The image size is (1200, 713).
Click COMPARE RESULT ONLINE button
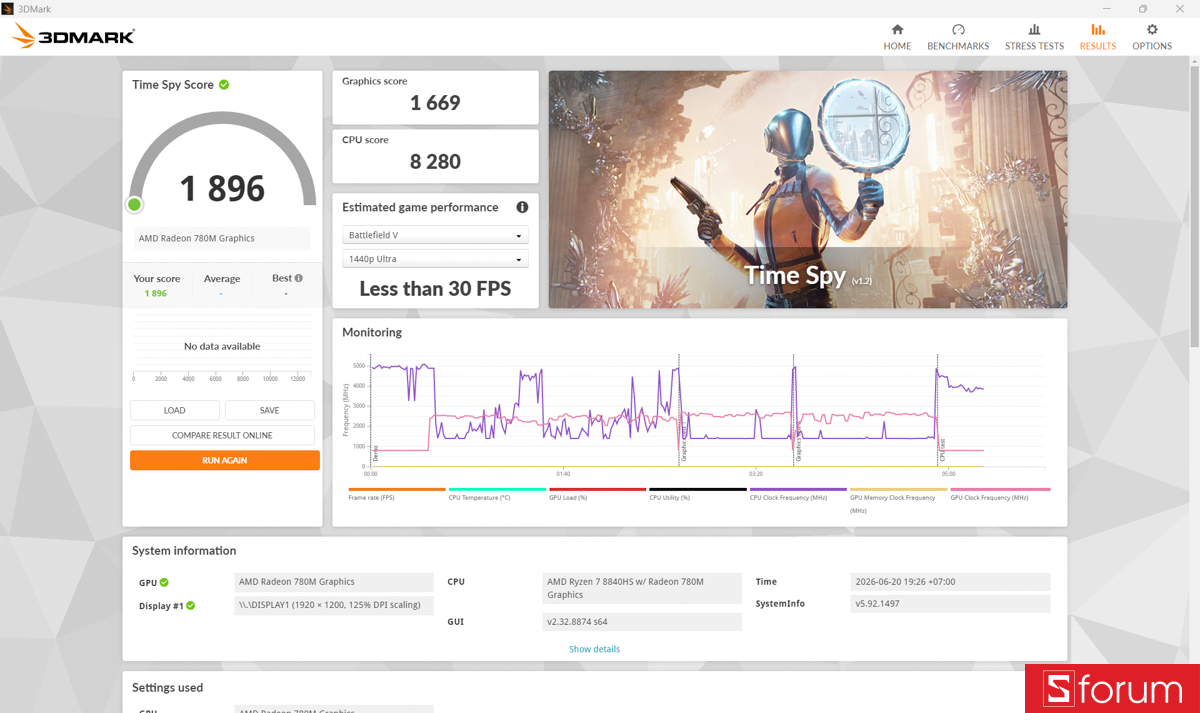[x=222, y=435]
